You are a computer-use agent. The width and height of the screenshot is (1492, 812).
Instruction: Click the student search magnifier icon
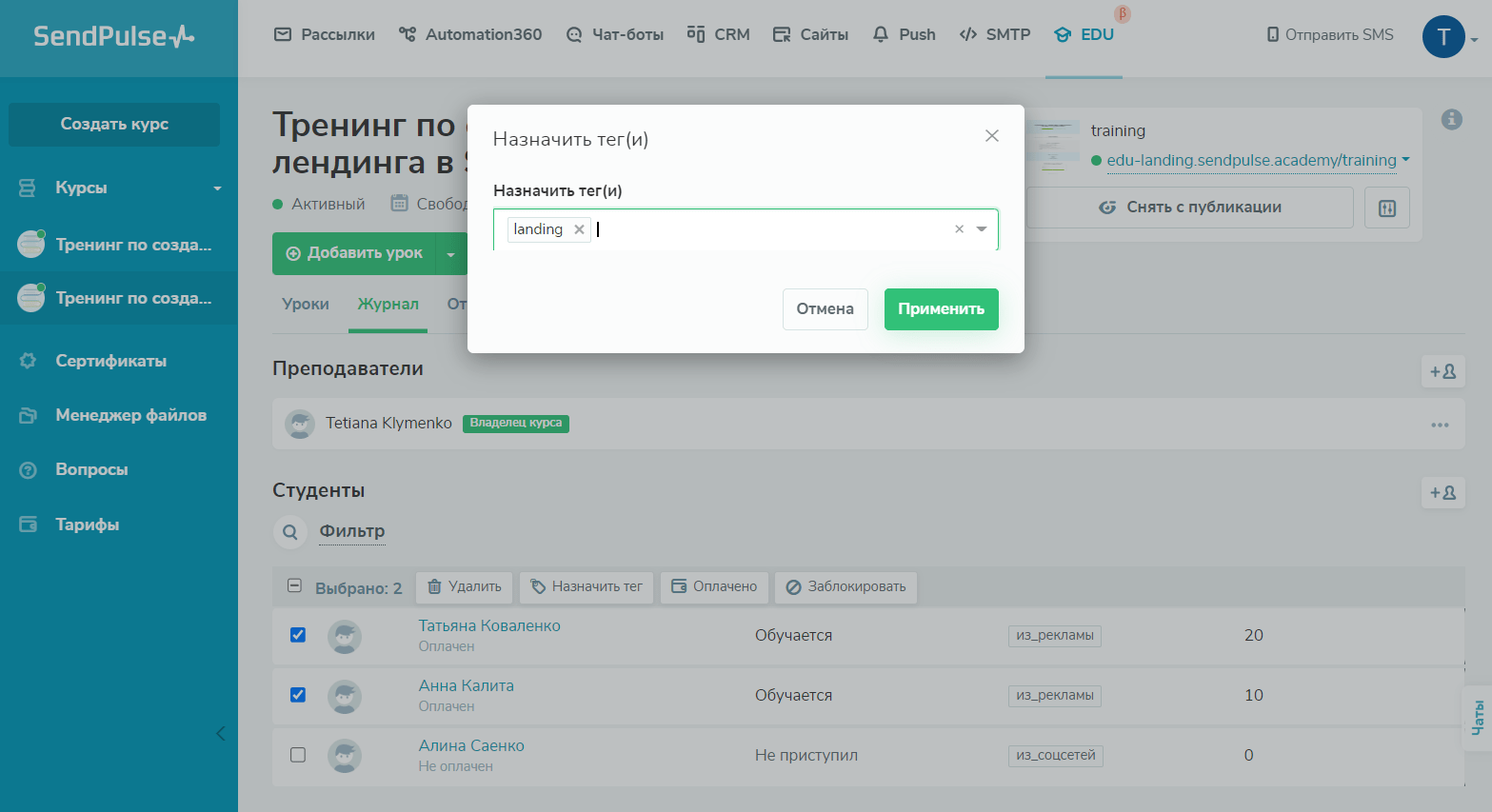pos(290,532)
